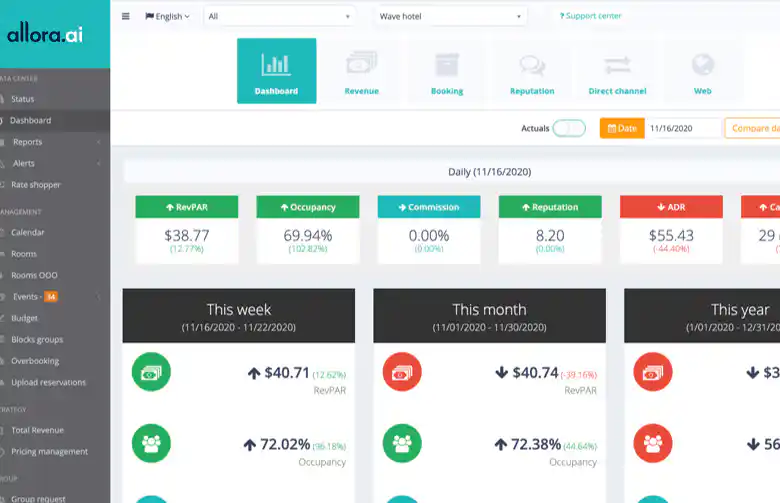The width and height of the screenshot is (780, 503).
Task: Open Rooms OOO in the sidebar
Action: (55, 275)
